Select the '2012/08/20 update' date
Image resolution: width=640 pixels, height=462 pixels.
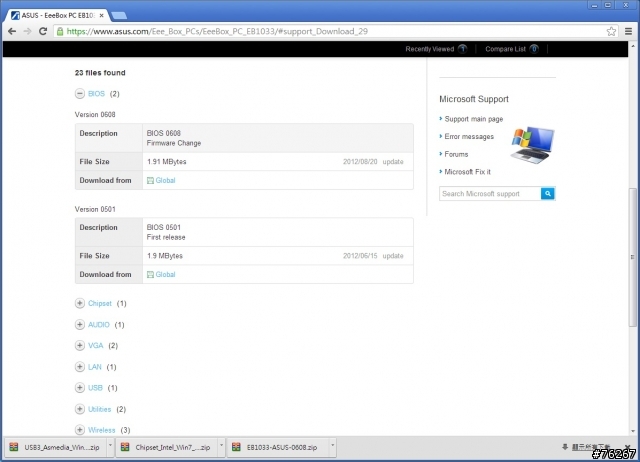[x=373, y=162]
